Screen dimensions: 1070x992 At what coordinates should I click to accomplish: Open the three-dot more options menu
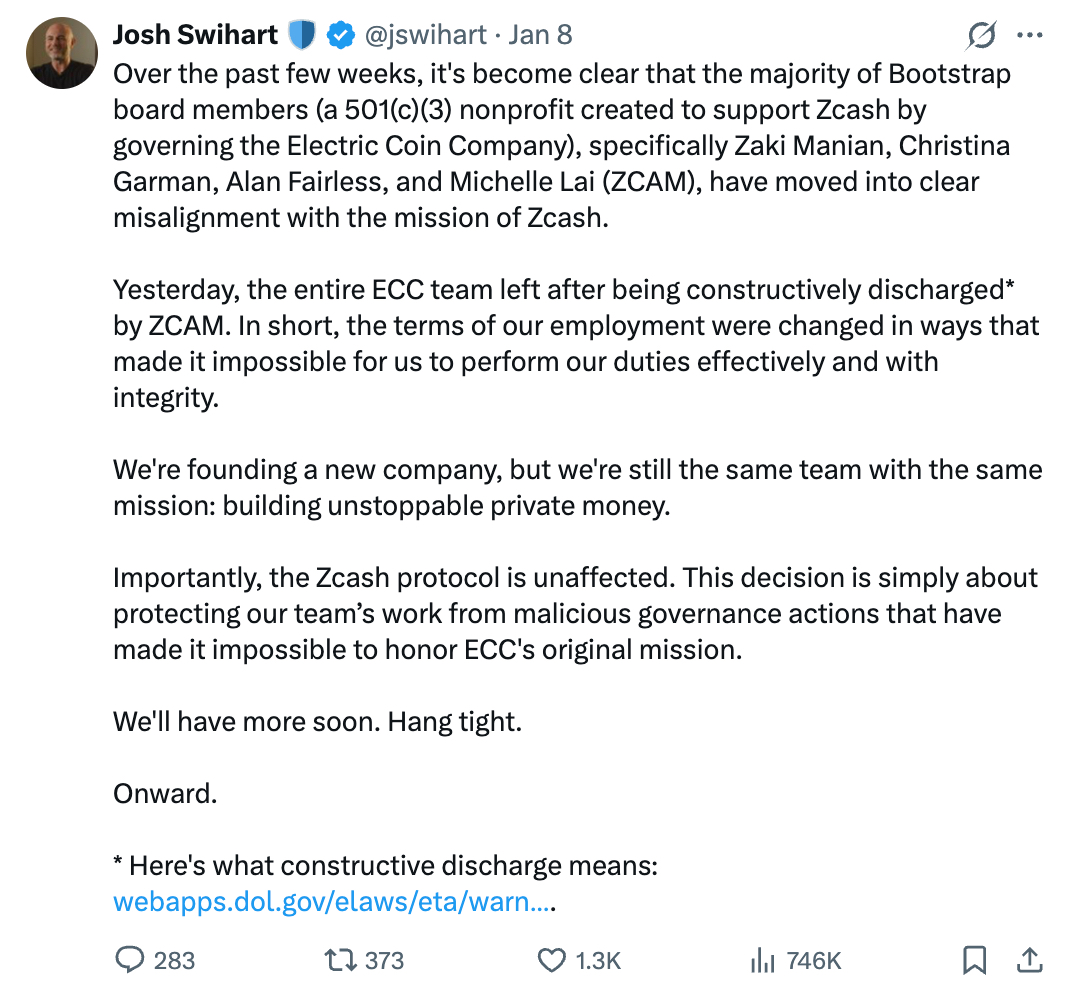pyautogui.click(x=1029, y=35)
